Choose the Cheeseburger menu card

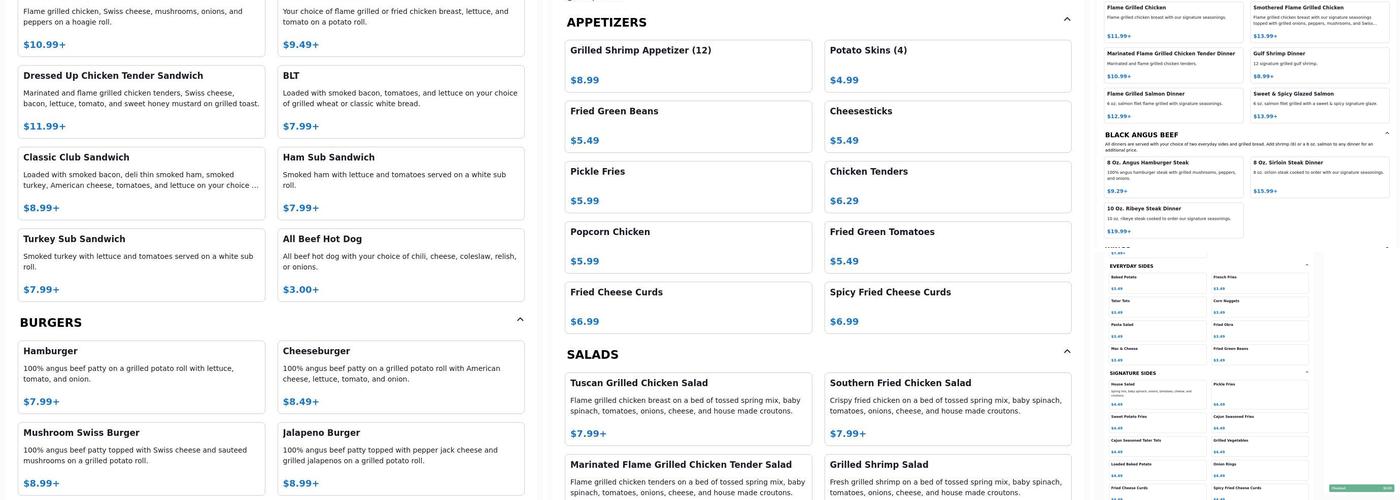(400, 377)
